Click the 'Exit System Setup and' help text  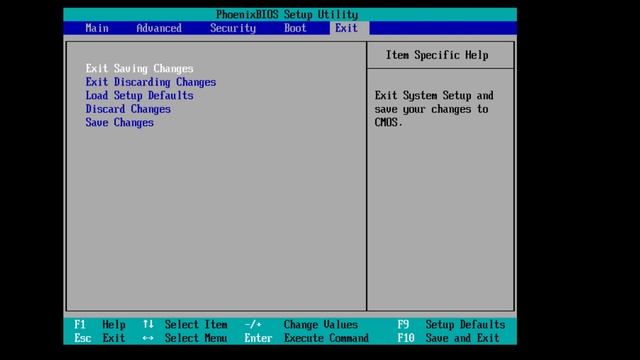pyautogui.click(x=434, y=96)
